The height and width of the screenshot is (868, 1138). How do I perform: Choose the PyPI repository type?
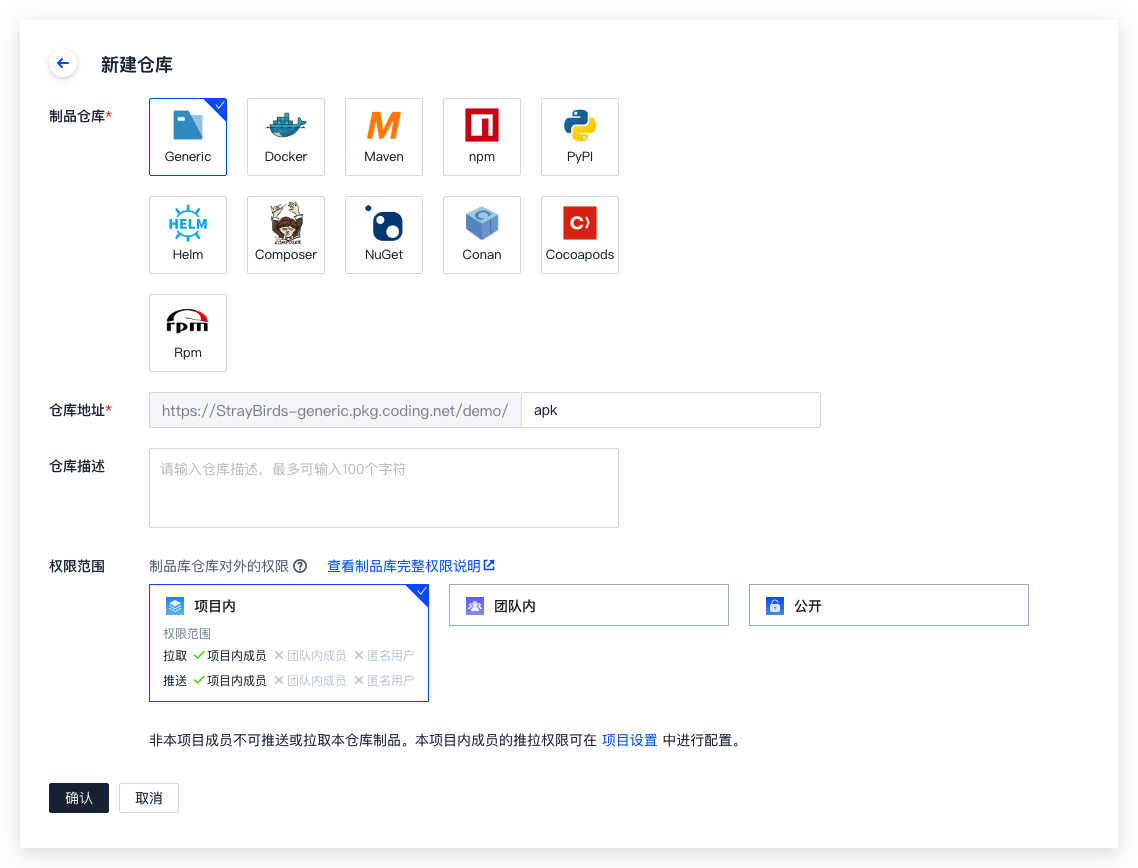(580, 137)
